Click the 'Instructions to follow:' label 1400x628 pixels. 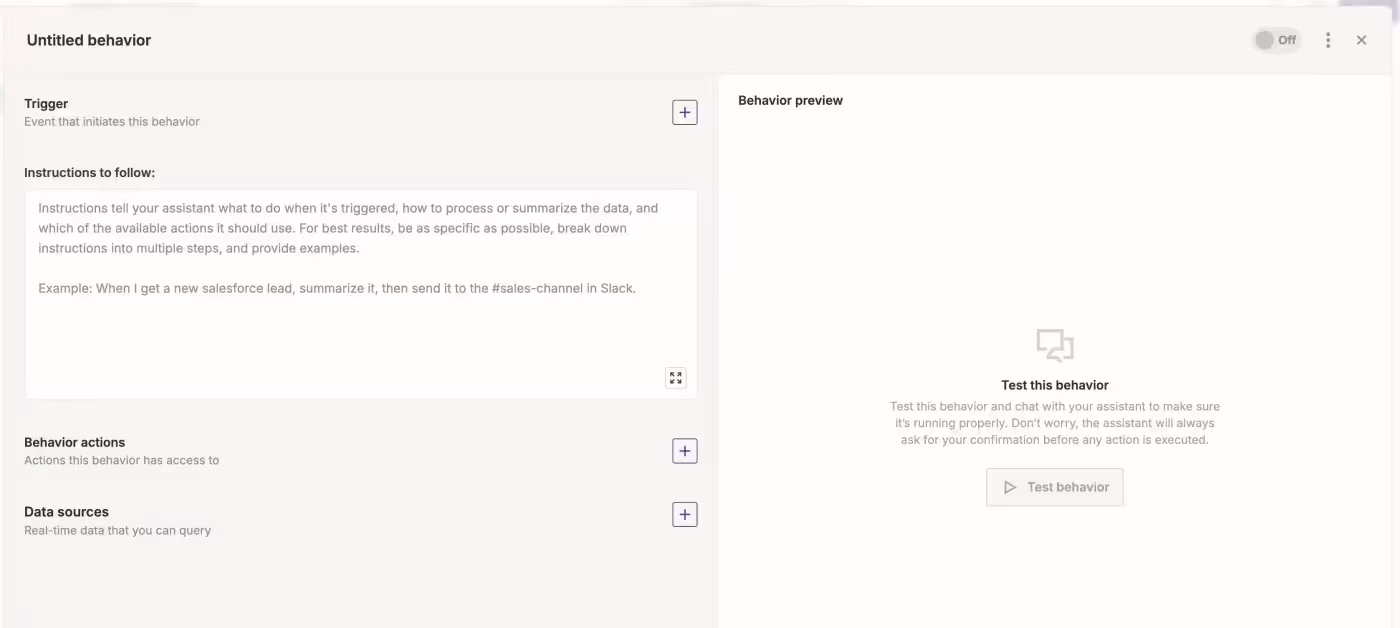coord(90,173)
